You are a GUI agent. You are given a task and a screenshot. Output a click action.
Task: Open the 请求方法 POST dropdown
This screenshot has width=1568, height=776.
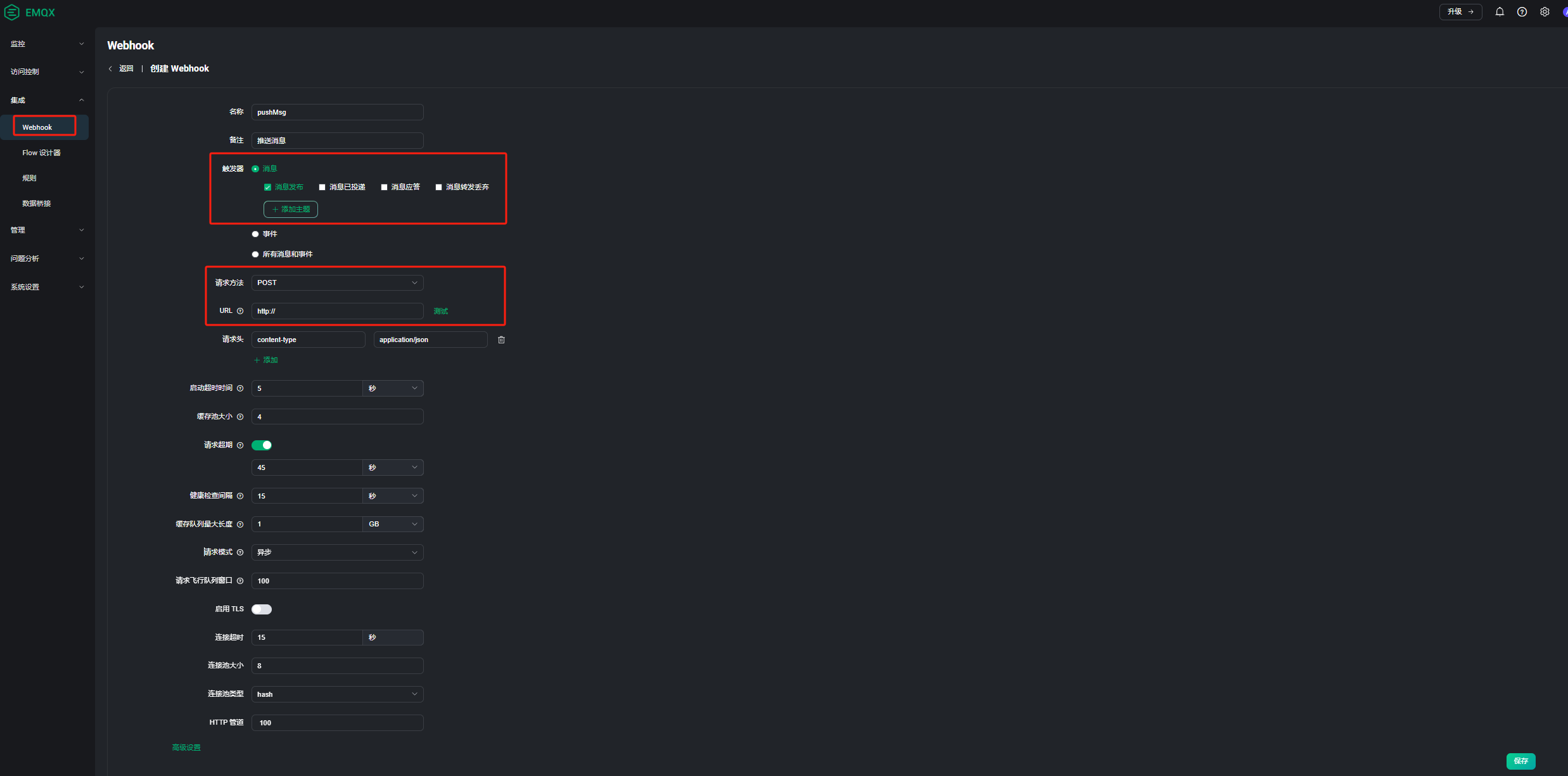(x=337, y=283)
